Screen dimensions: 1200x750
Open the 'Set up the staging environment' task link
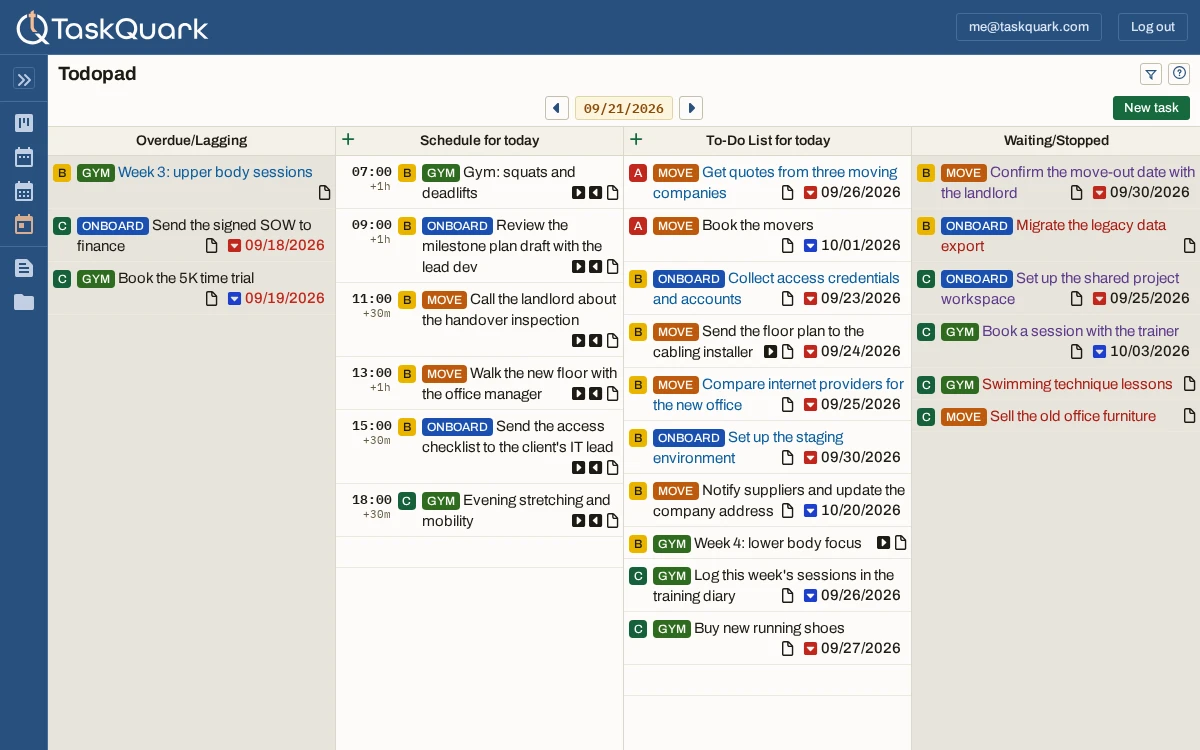[x=748, y=448]
